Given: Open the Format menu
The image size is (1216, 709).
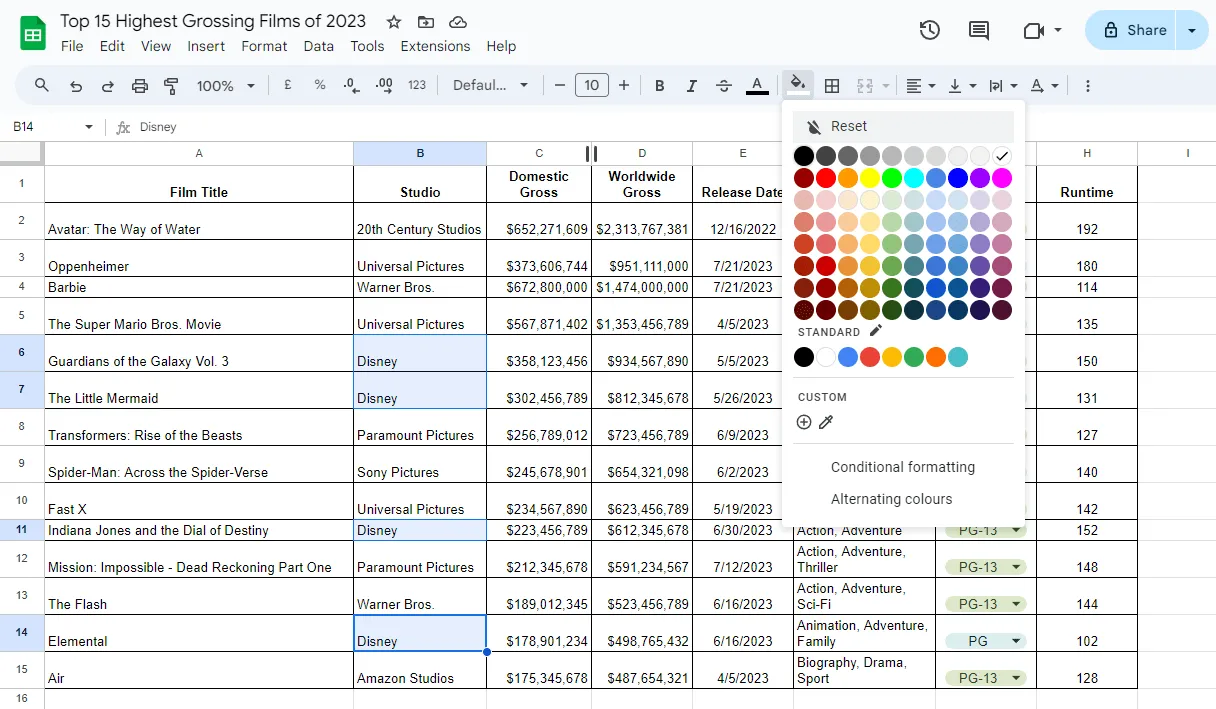Looking at the screenshot, I should point(264,46).
